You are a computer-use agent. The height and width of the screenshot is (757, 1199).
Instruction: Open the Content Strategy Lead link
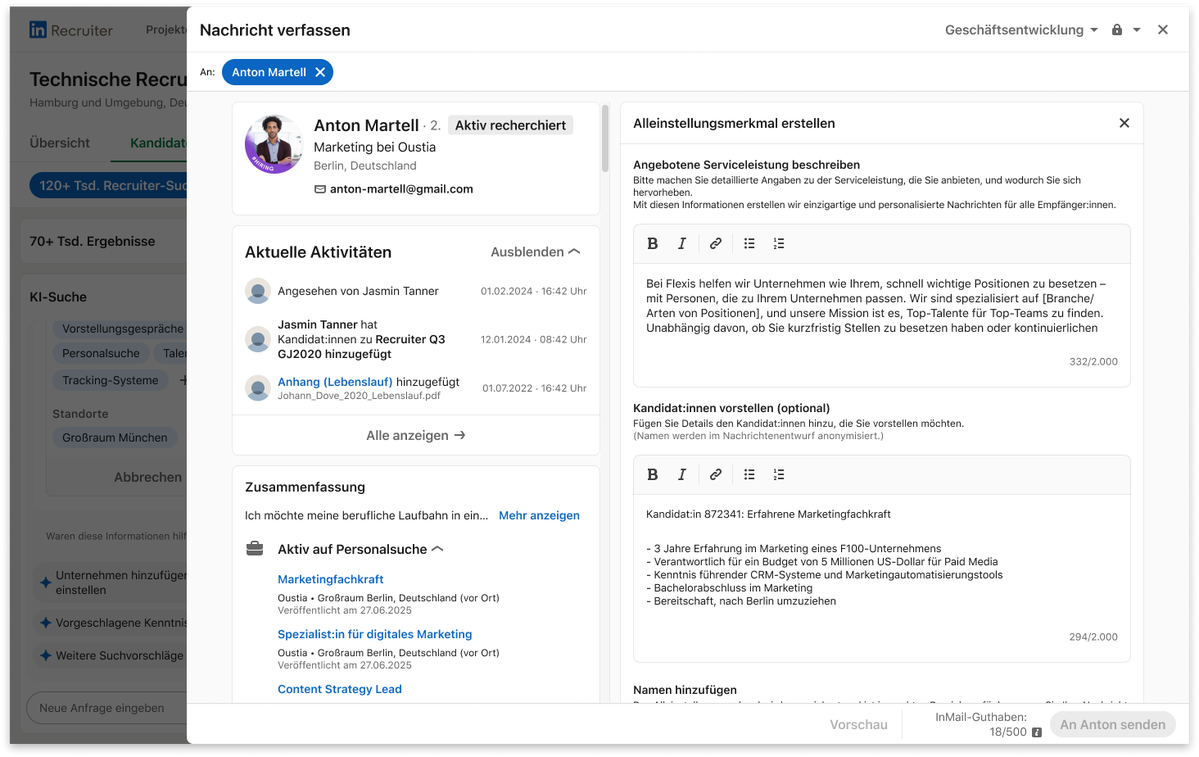coord(340,689)
